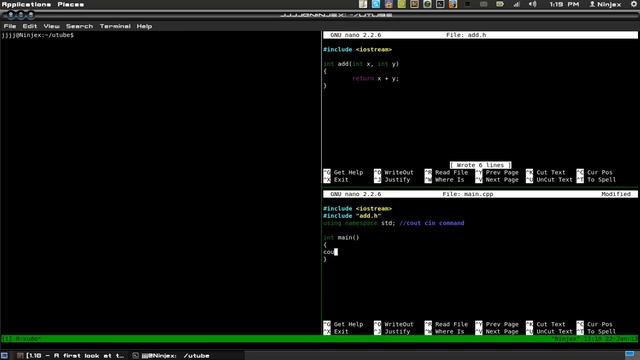
Task: Click '#include "add.h"' line in main.cpp
Action: click(352, 216)
